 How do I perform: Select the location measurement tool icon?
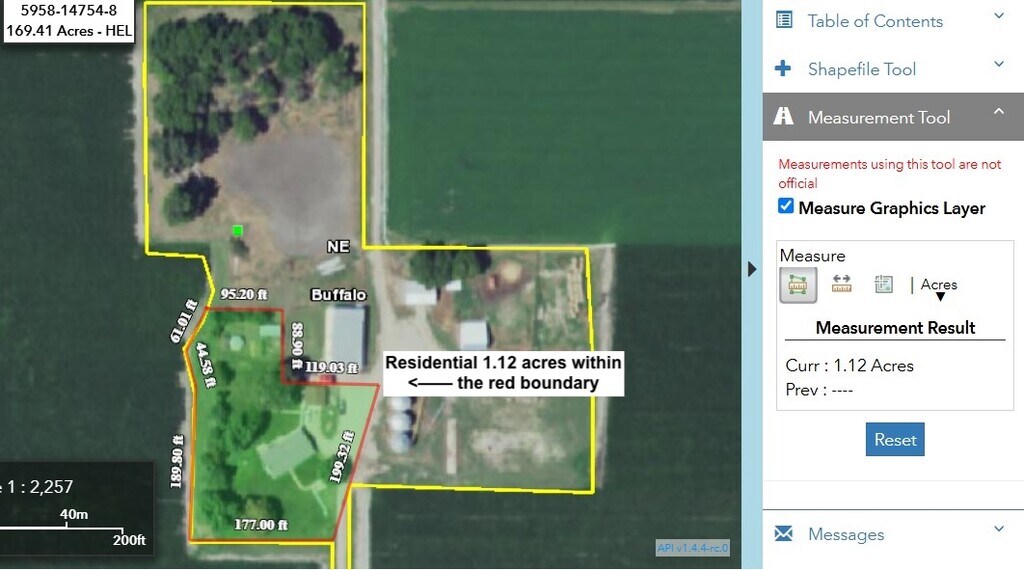(884, 284)
